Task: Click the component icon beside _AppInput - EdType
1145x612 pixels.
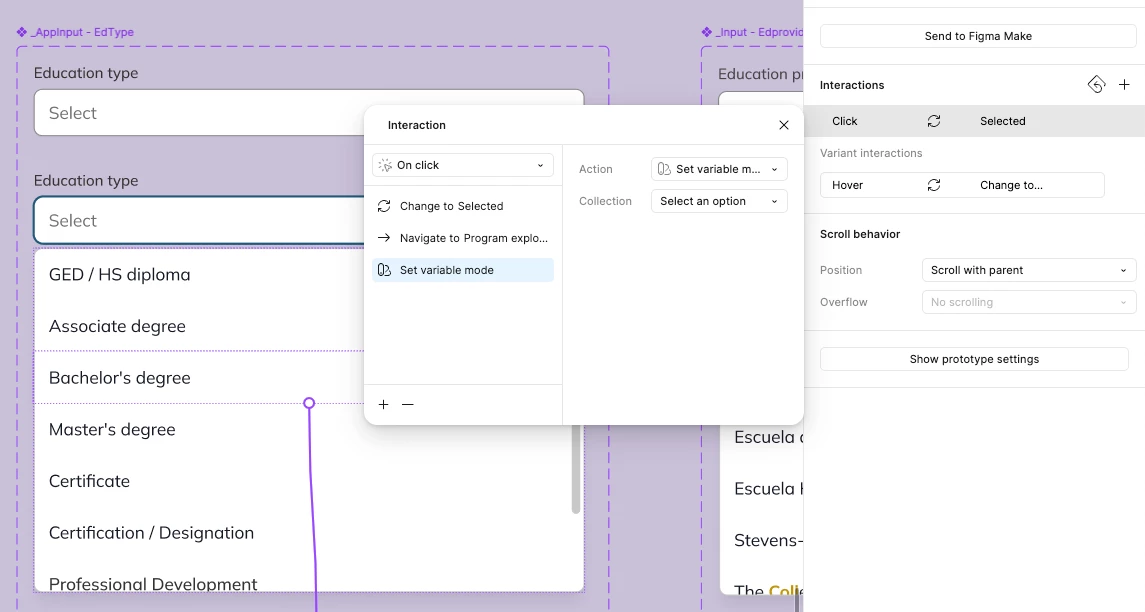Action: click(22, 32)
